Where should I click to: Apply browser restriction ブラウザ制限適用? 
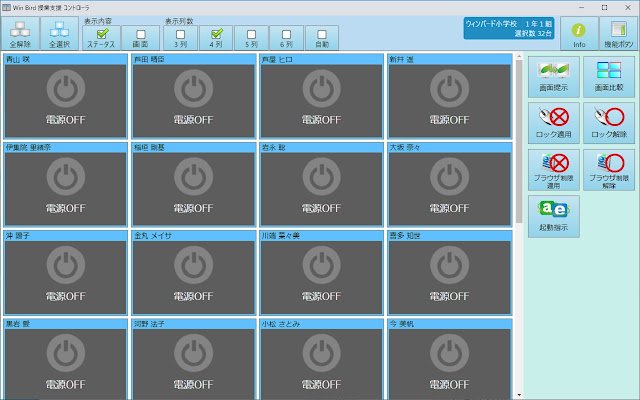553,170
